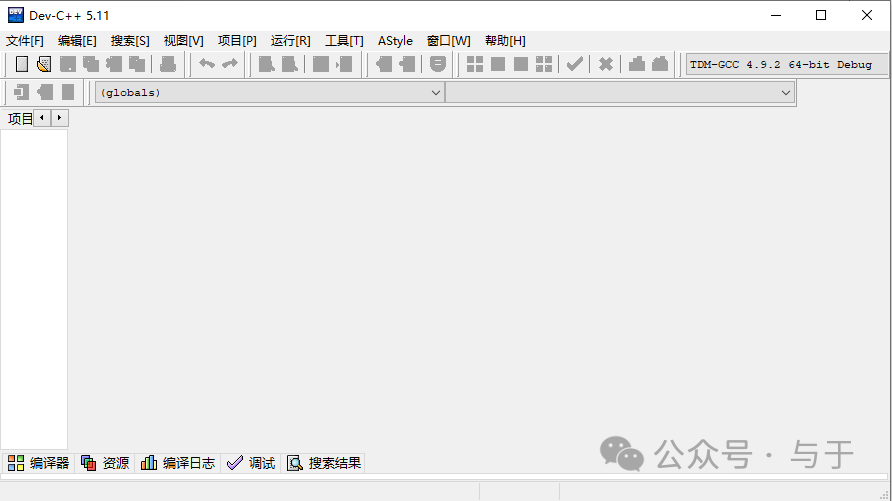Click the Toggle bookmark toolbar icon
The image size is (892, 501).
45,92
